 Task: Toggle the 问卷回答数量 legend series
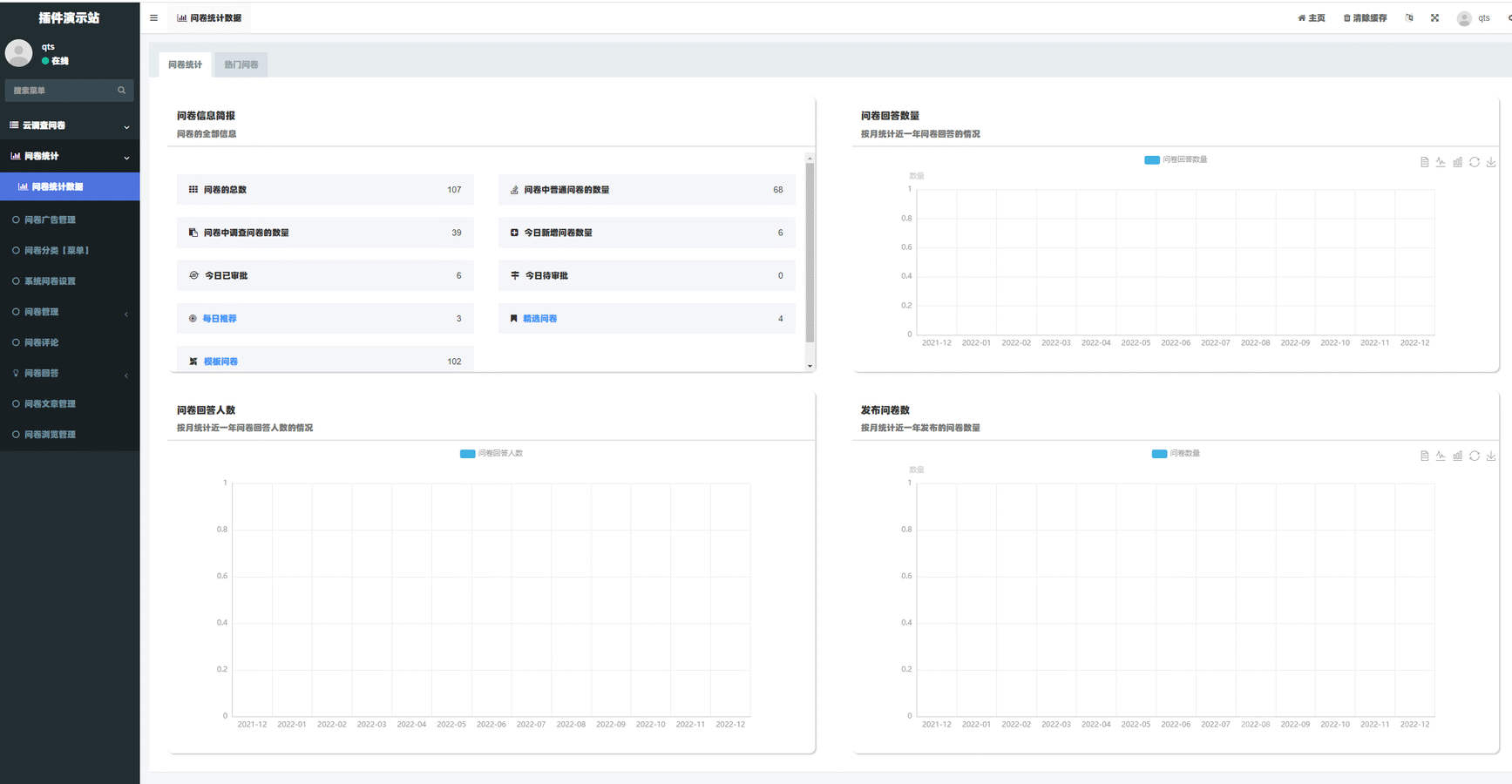coord(1176,159)
